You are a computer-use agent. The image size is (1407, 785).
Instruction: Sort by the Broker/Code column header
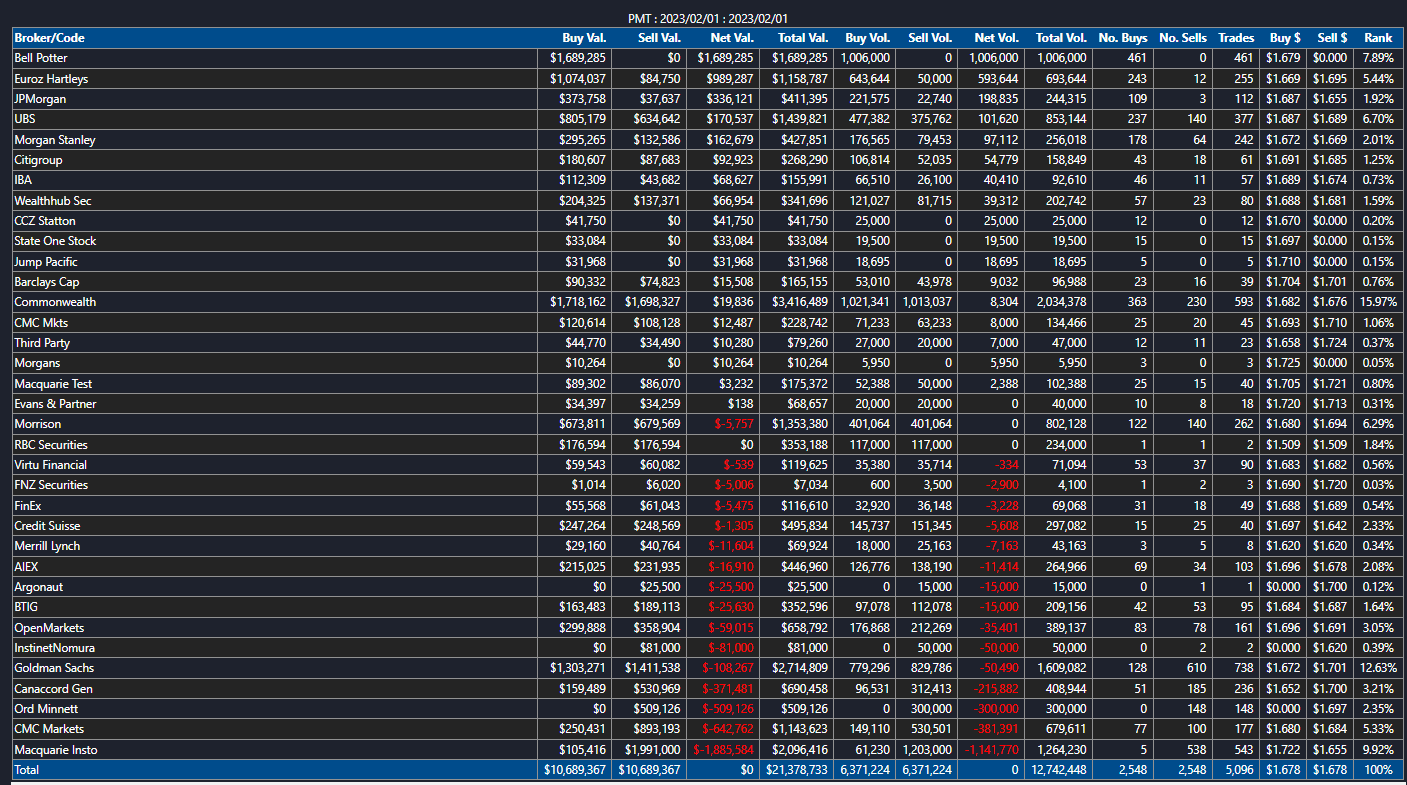49,38
